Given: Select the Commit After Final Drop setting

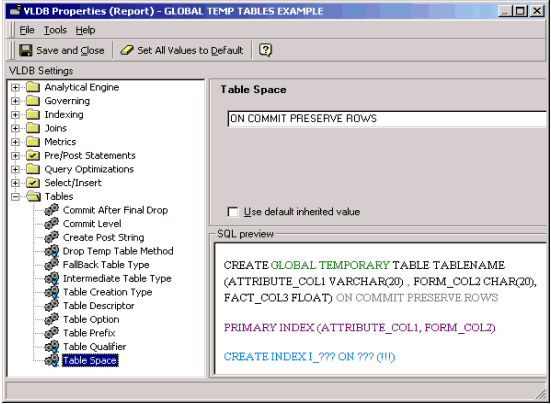Looking at the screenshot, I should [x=115, y=210].
